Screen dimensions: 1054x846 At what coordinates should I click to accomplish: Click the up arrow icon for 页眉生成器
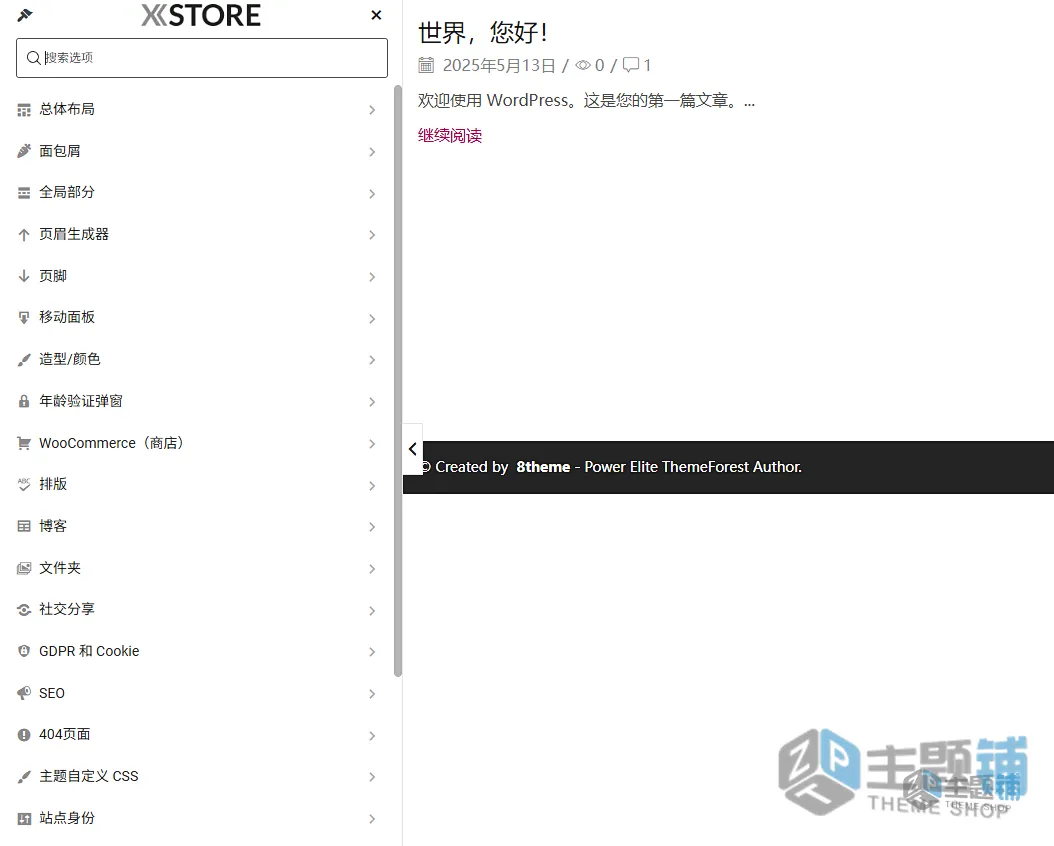pos(24,235)
